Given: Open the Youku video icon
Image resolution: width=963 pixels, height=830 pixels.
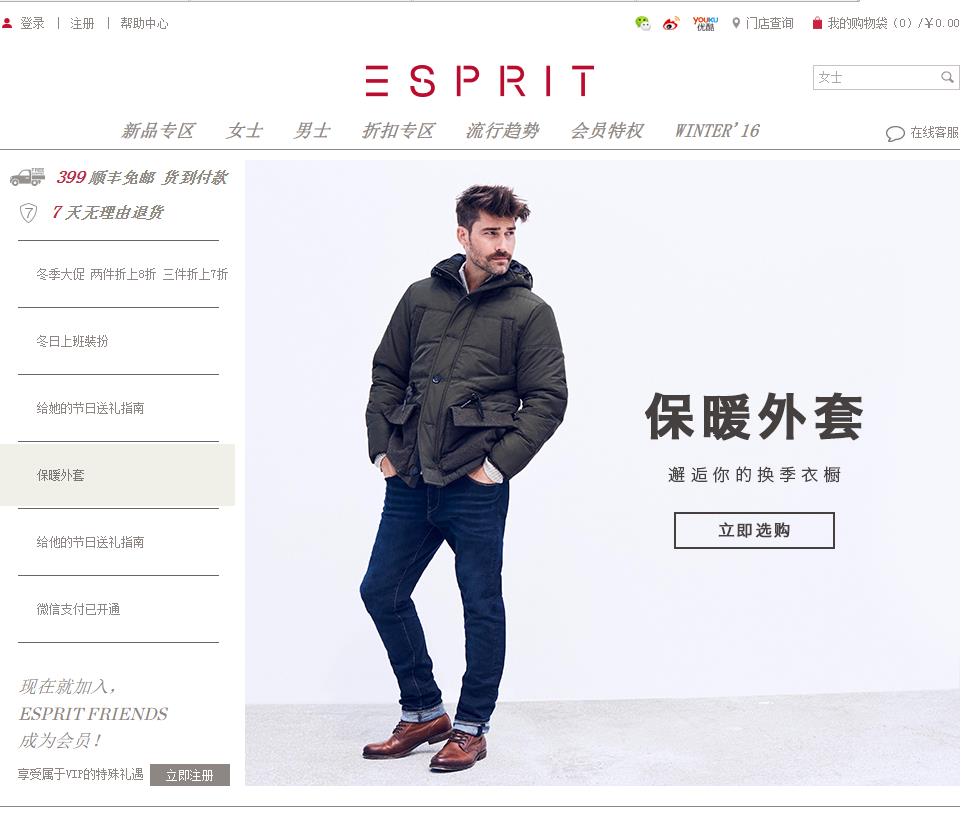Looking at the screenshot, I should [704, 23].
